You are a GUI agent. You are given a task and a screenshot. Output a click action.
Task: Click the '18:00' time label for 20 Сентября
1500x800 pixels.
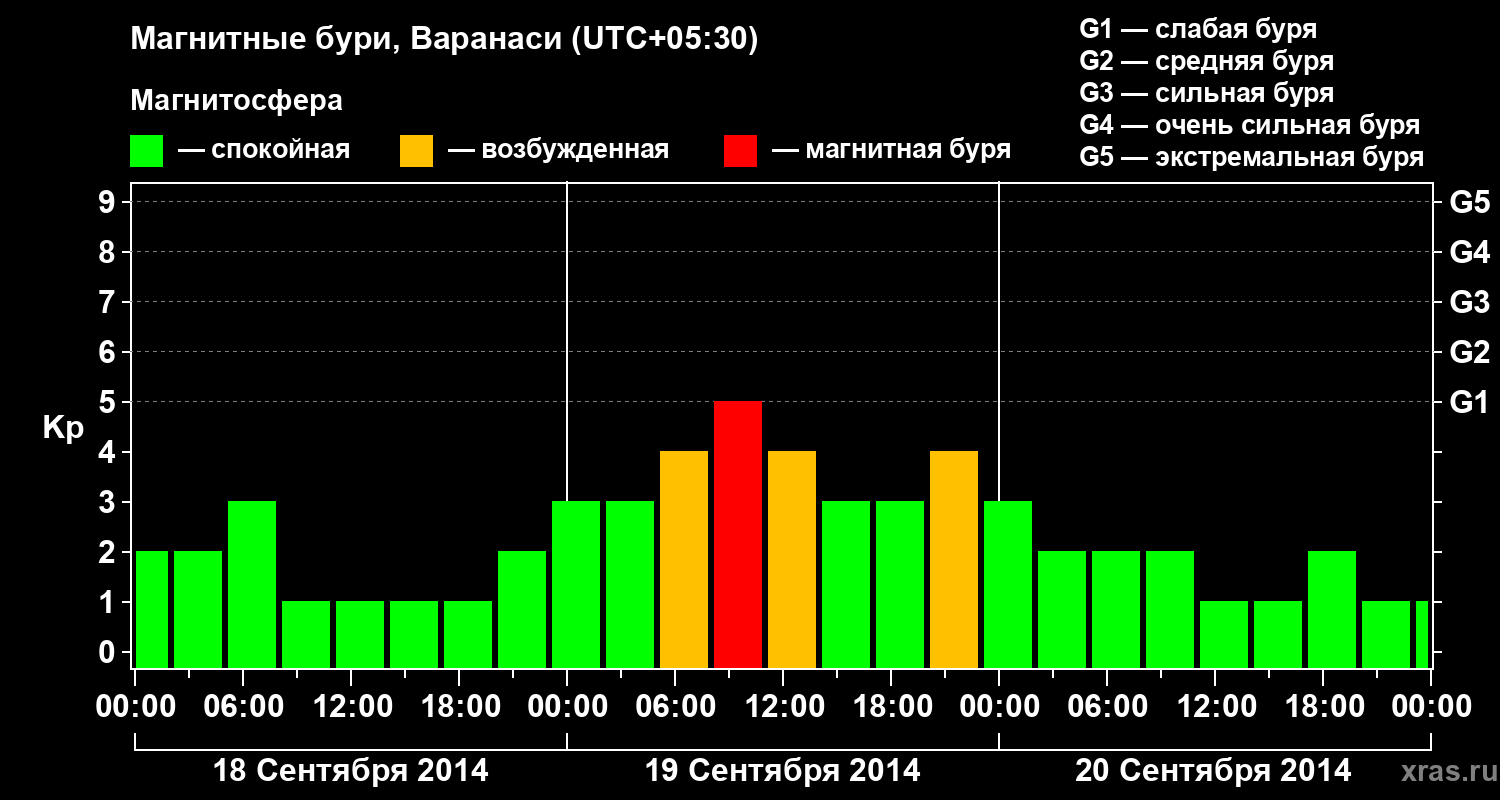point(1323,707)
